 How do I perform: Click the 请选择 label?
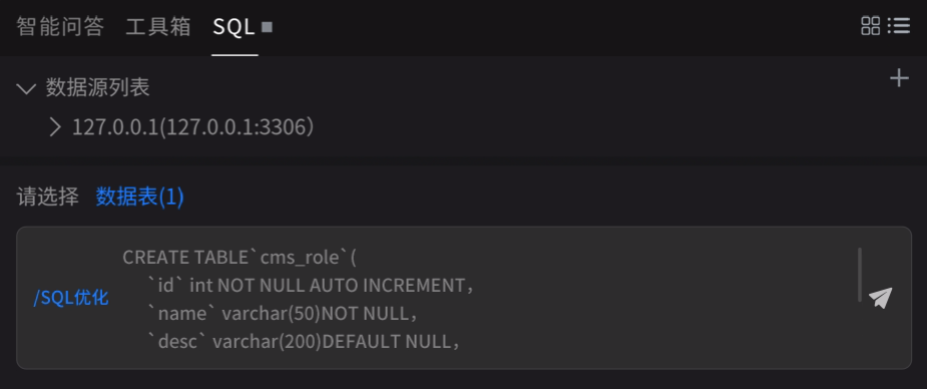pyautogui.click(x=47, y=197)
